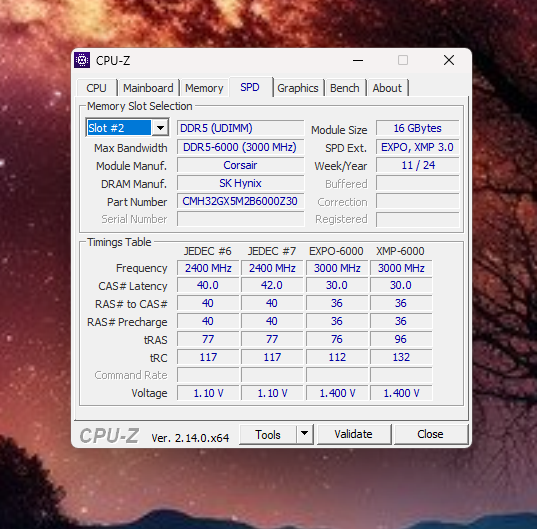Click the Validate button
The height and width of the screenshot is (529, 537).
coord(353,434)
